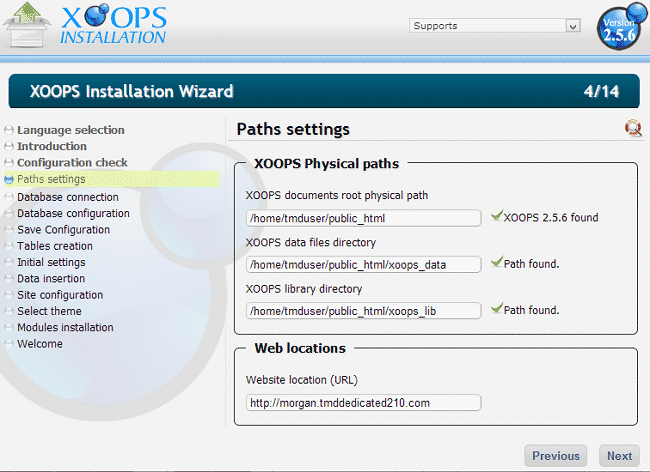Focus the XOOPS data files directory field
The height and width of the screenshot is (472, 650).
pyautogui.click(x=363, y=265)
